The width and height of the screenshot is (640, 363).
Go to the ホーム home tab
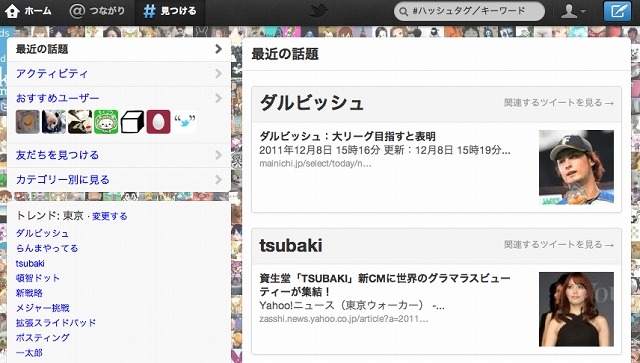click(29, 11)
